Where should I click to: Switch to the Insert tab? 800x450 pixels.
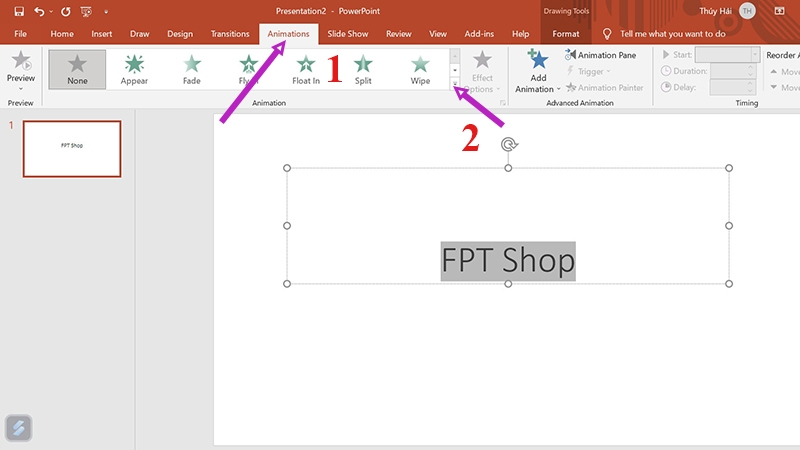click(102, 34)
